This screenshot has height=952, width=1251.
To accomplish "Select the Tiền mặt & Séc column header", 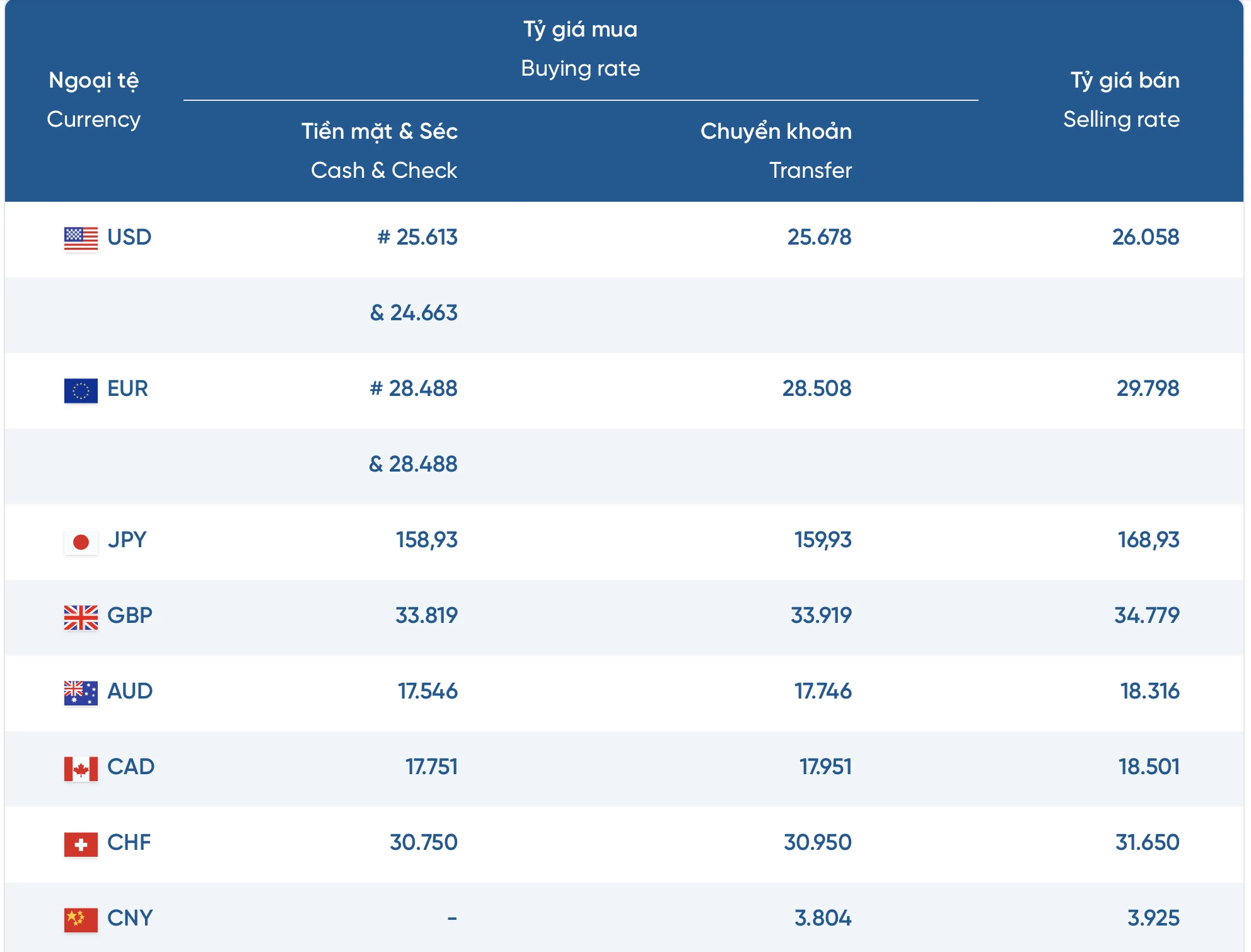I will click(380, 151).
